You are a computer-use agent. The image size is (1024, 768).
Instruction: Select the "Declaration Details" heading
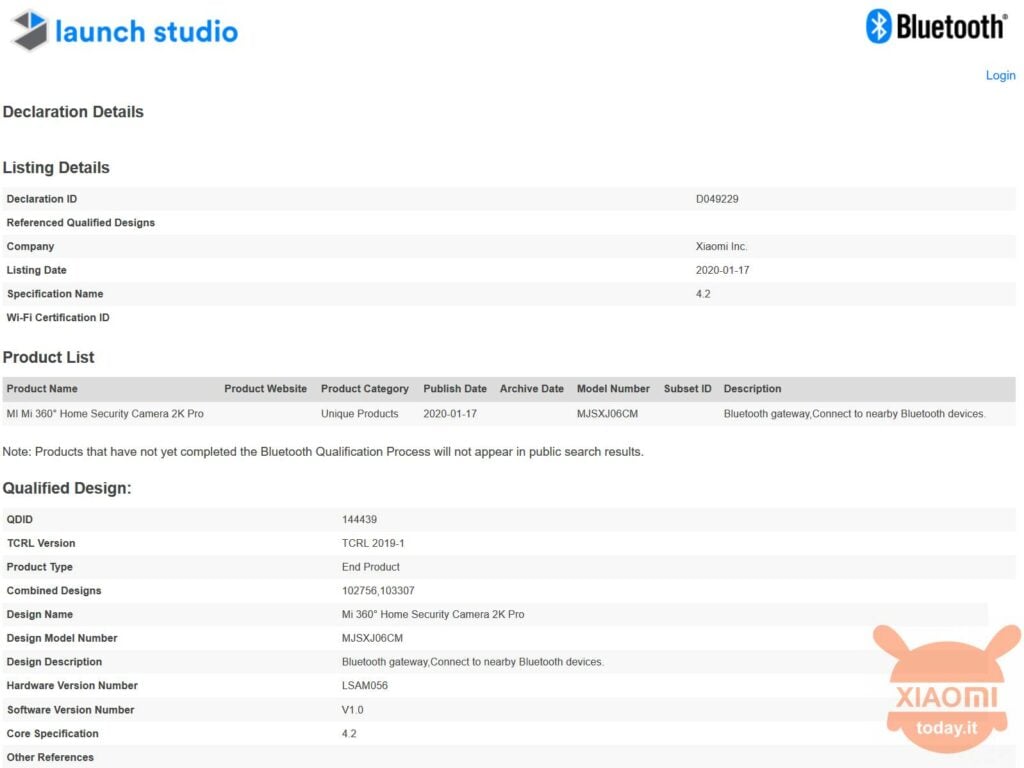pos(73,112)
